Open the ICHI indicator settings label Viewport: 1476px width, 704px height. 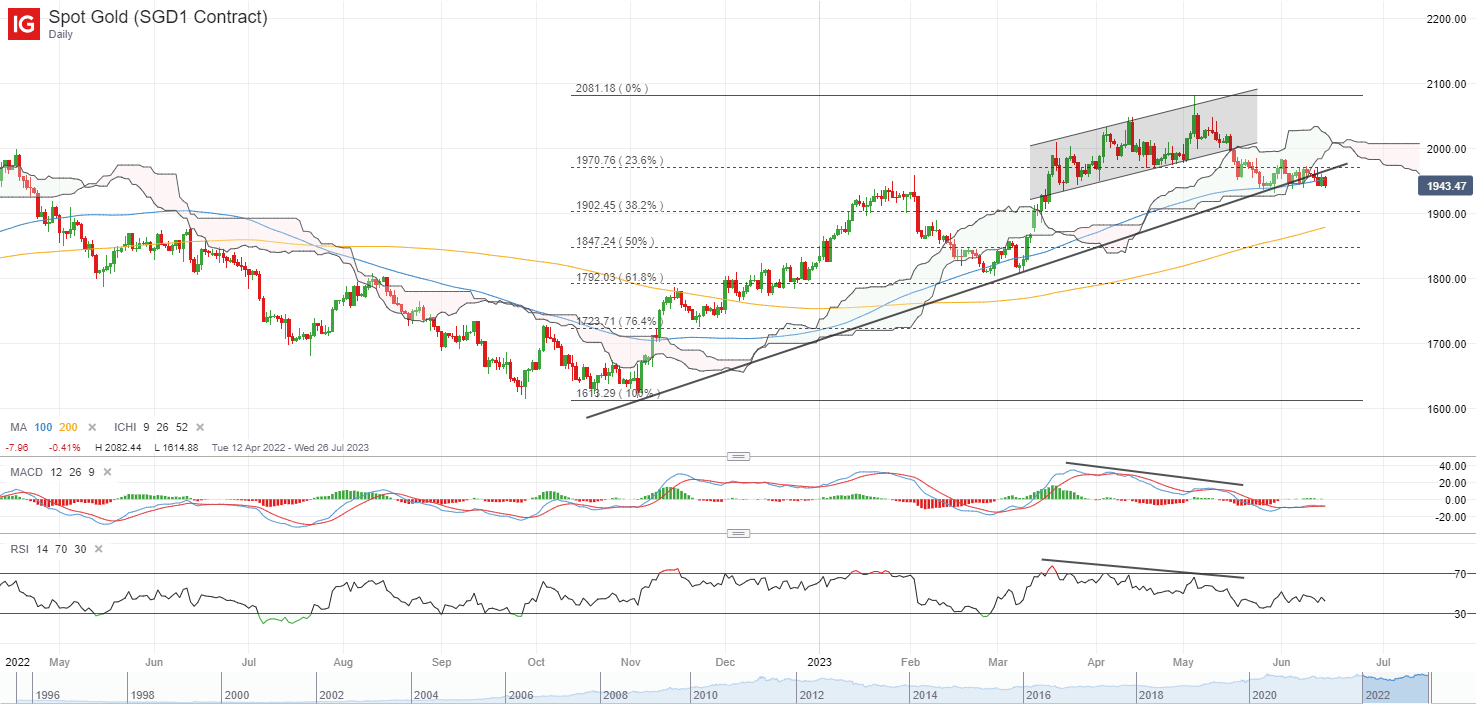[x=125, y=427]
